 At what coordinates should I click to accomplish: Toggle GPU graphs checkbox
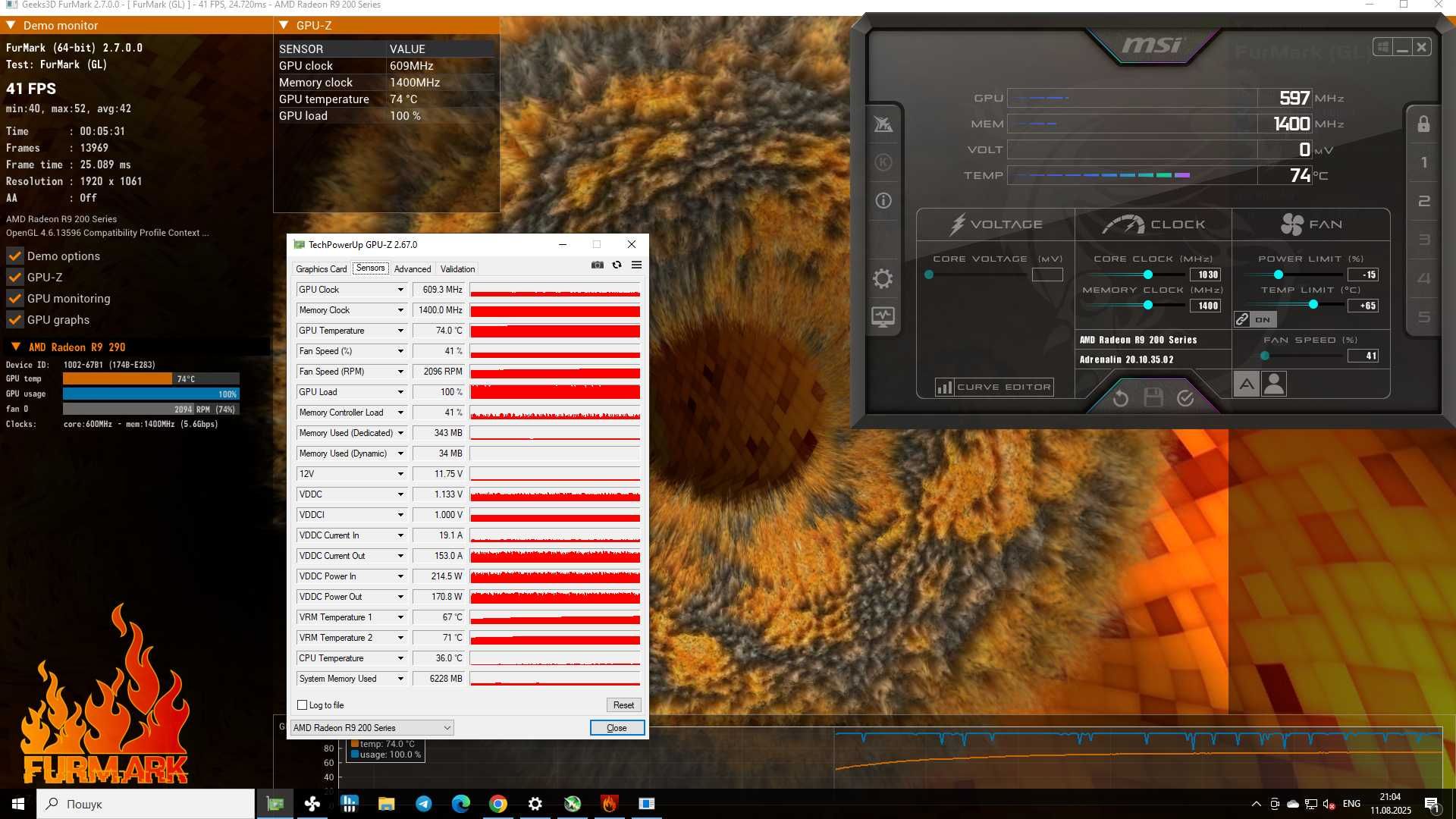tap(15, 320)
